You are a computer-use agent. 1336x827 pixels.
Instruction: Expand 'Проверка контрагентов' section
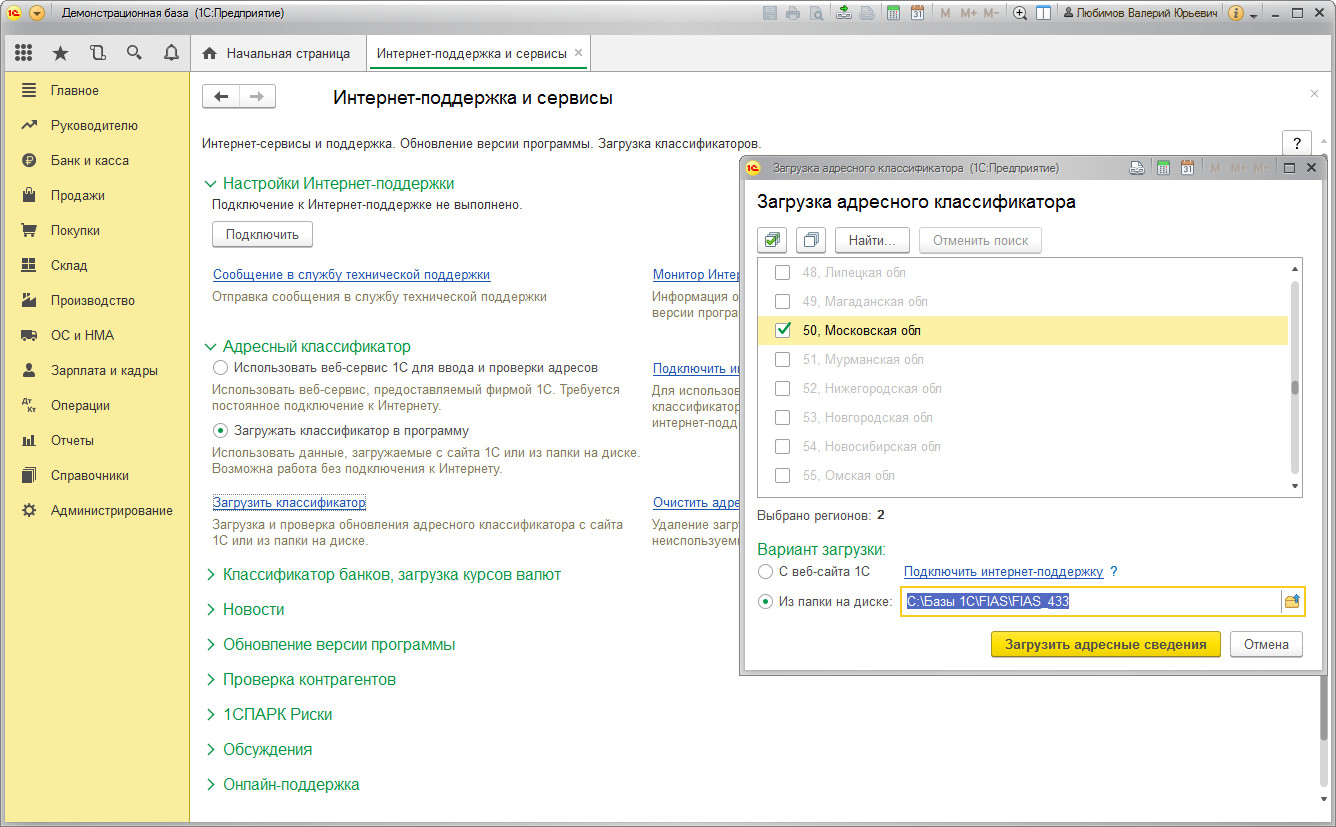point(210,680)
